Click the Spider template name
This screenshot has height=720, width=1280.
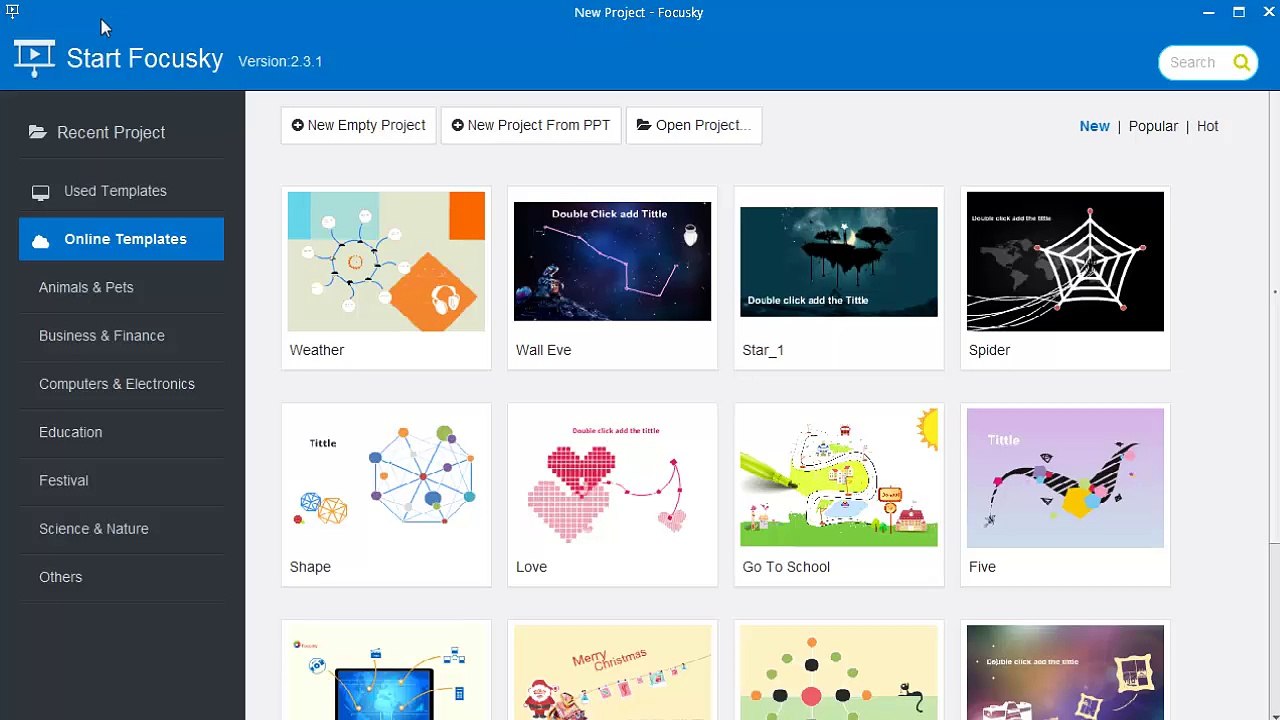click(989, 350)
